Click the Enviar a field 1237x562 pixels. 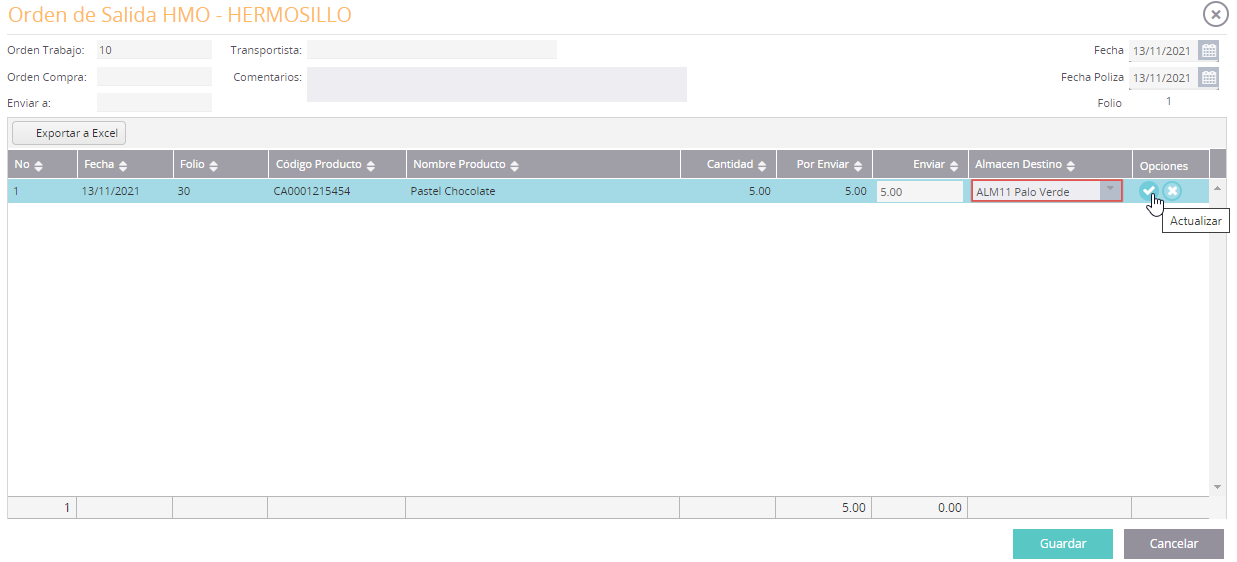154,102
